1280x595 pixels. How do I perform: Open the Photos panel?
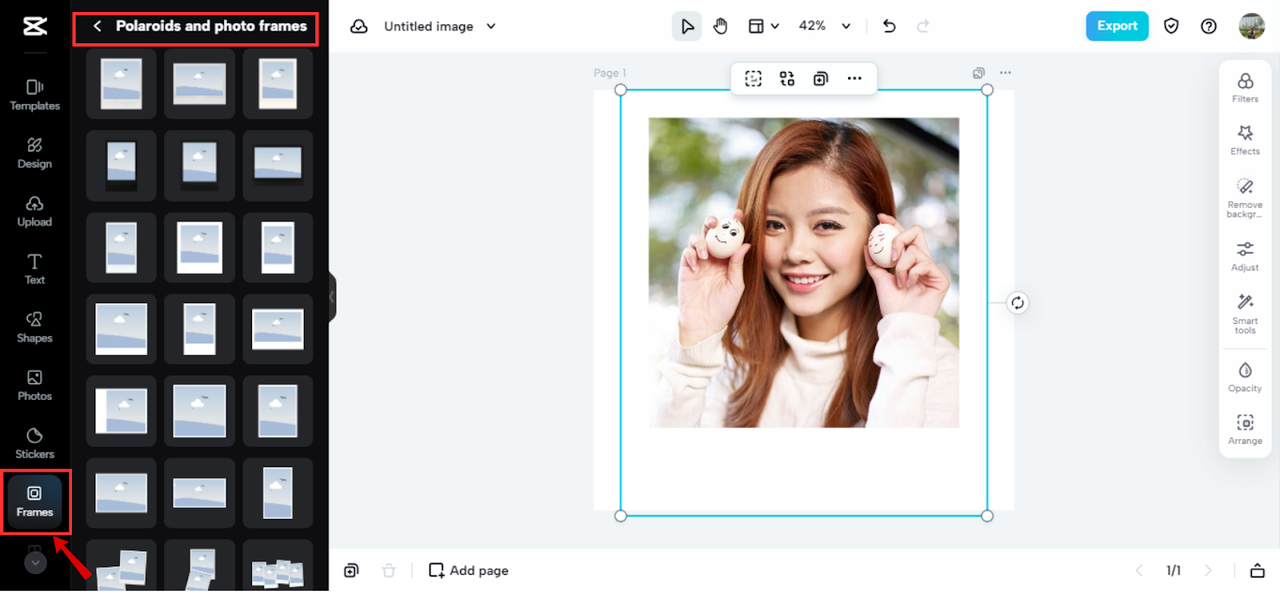coord(35,384)
